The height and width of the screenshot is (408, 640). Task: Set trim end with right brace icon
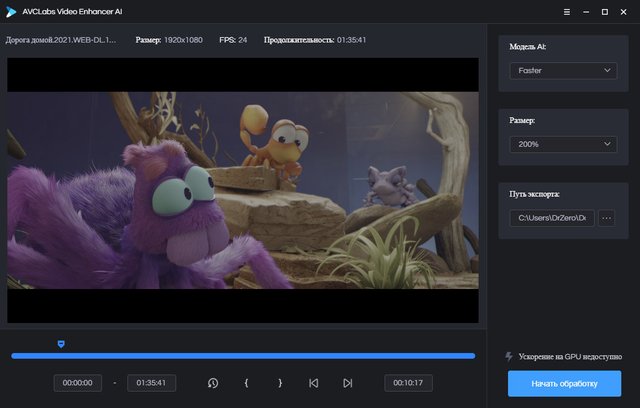[x=280, y=383]
